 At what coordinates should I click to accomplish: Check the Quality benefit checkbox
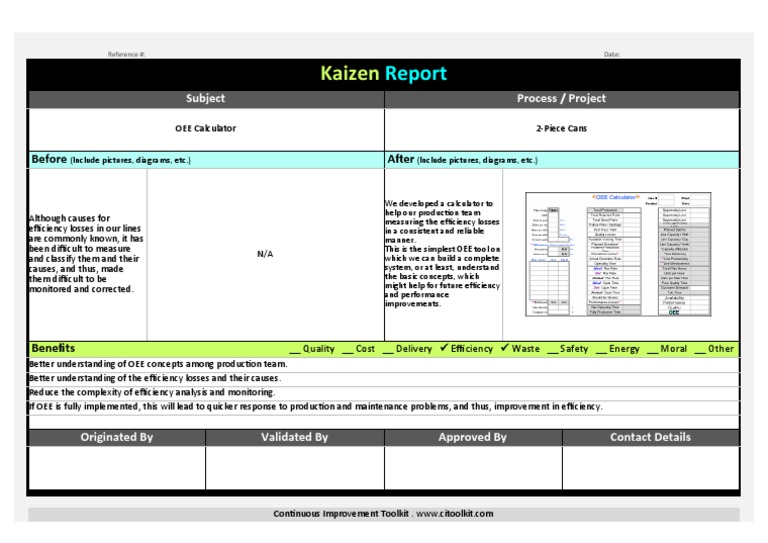(x=294, y=349)
